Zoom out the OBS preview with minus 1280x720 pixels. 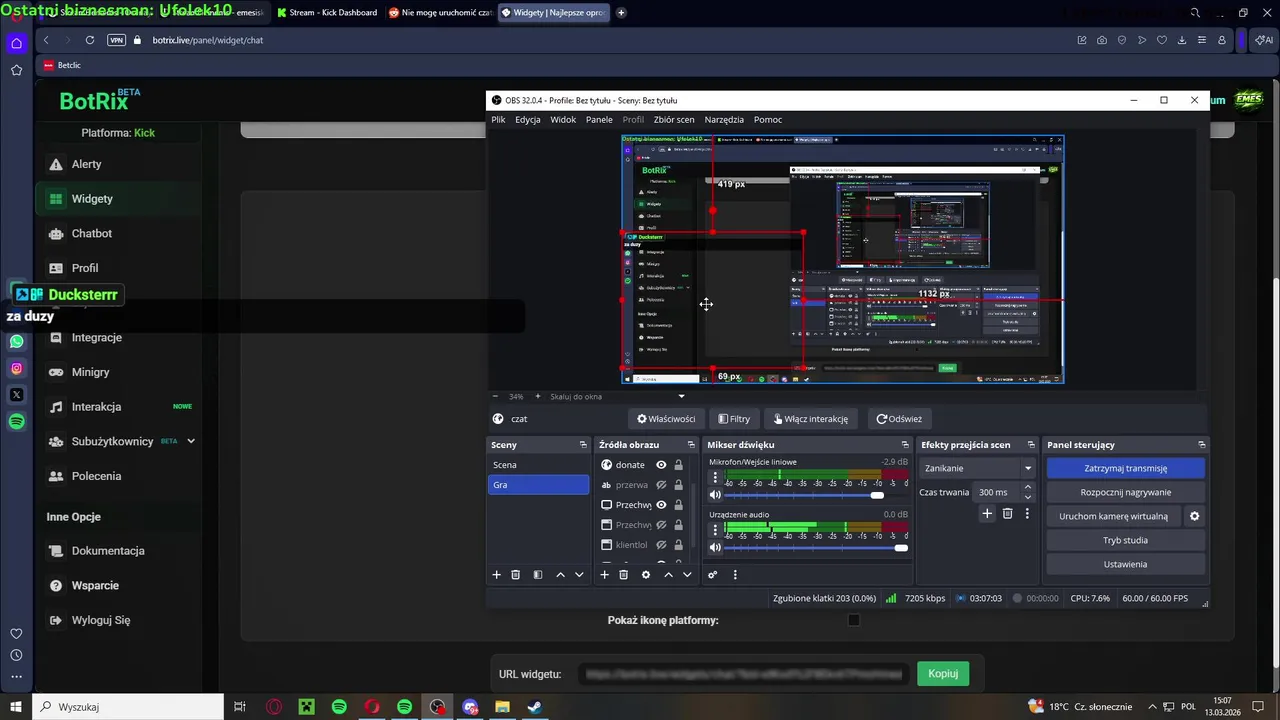point(497,396)
